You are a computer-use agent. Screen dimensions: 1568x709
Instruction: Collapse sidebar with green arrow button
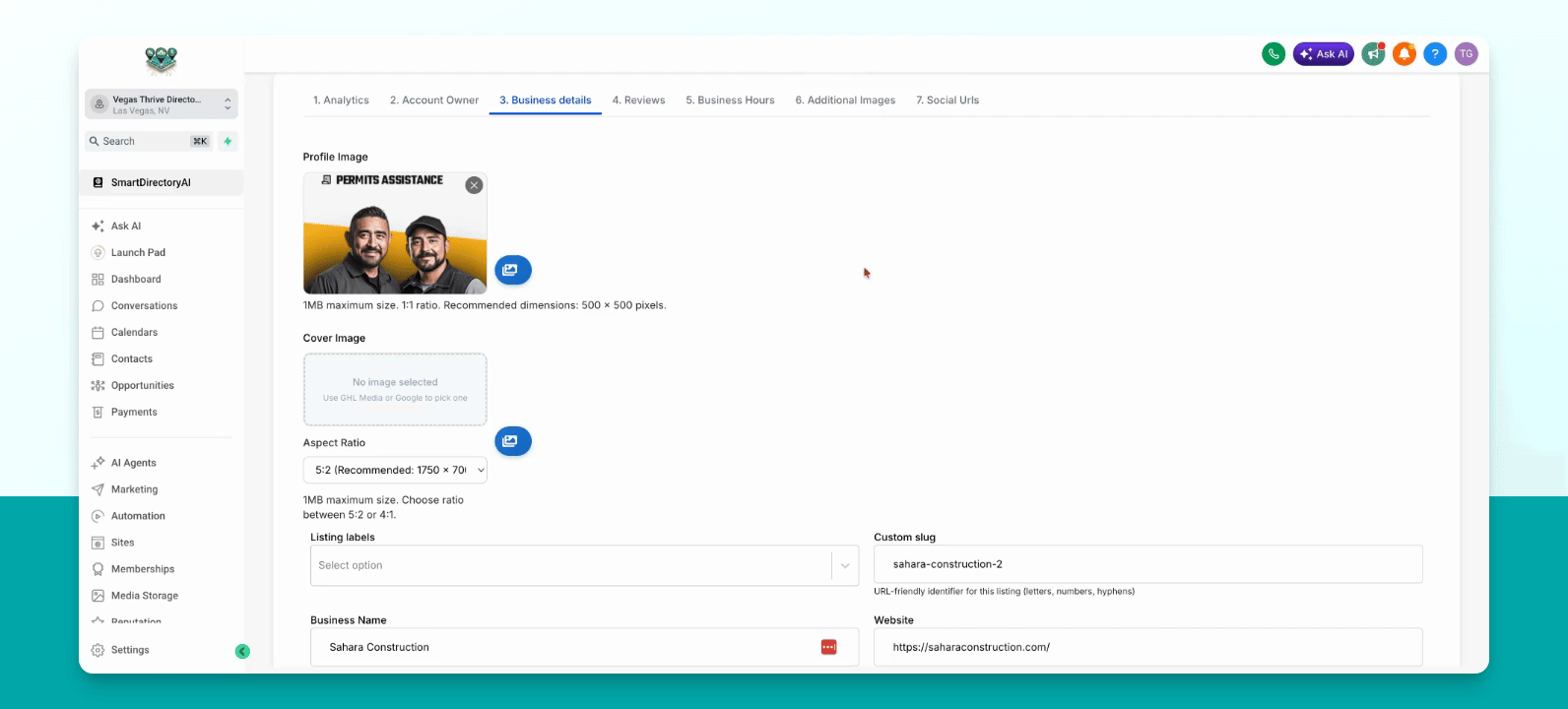point(242,651)
